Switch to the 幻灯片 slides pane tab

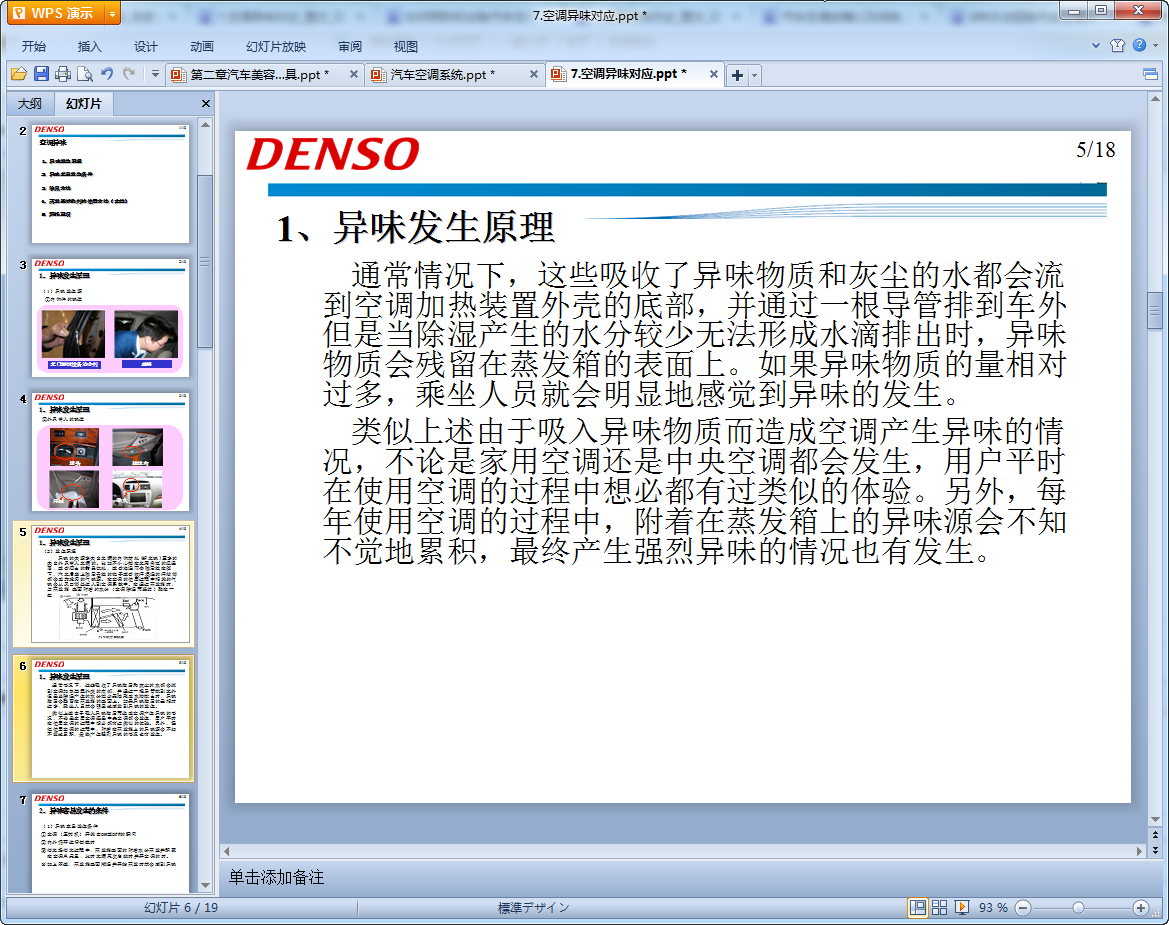tap(83, 104)
